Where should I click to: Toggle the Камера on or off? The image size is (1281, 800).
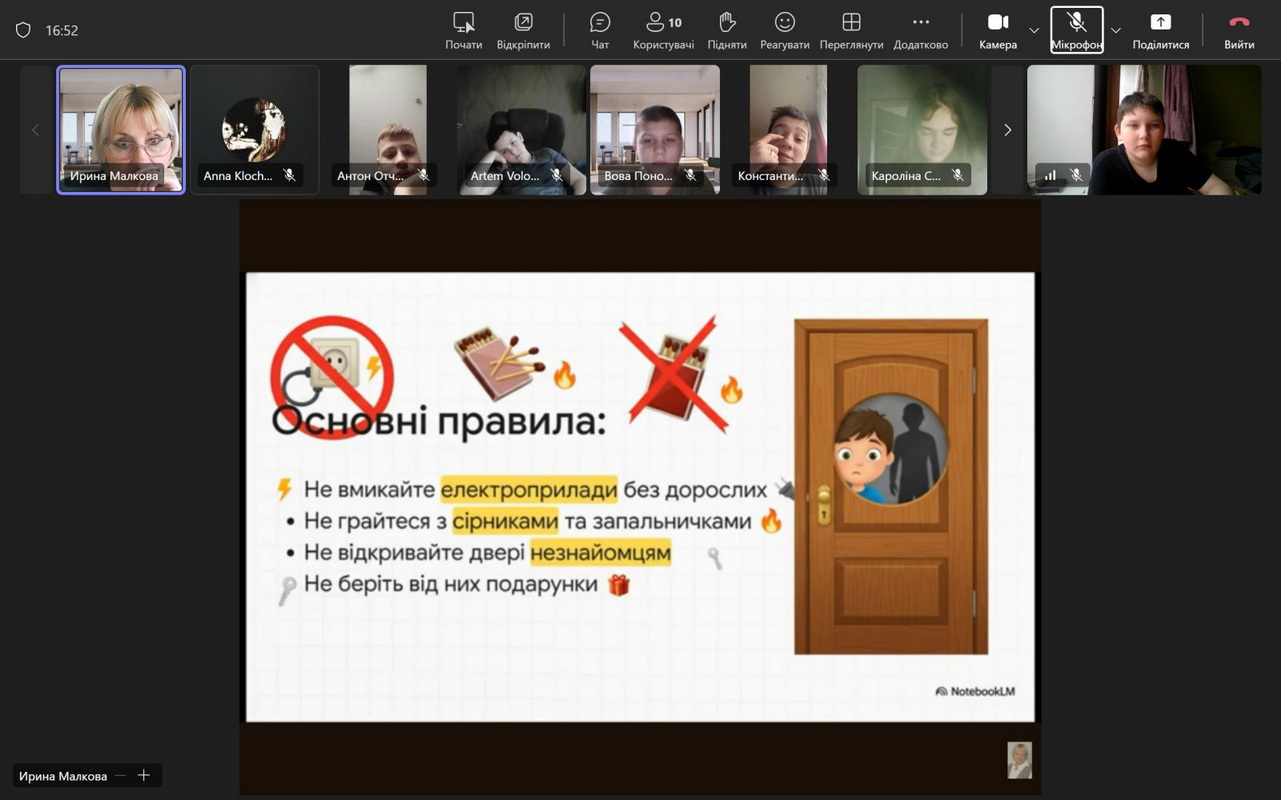pyautogui.click(x=997, y=30)
